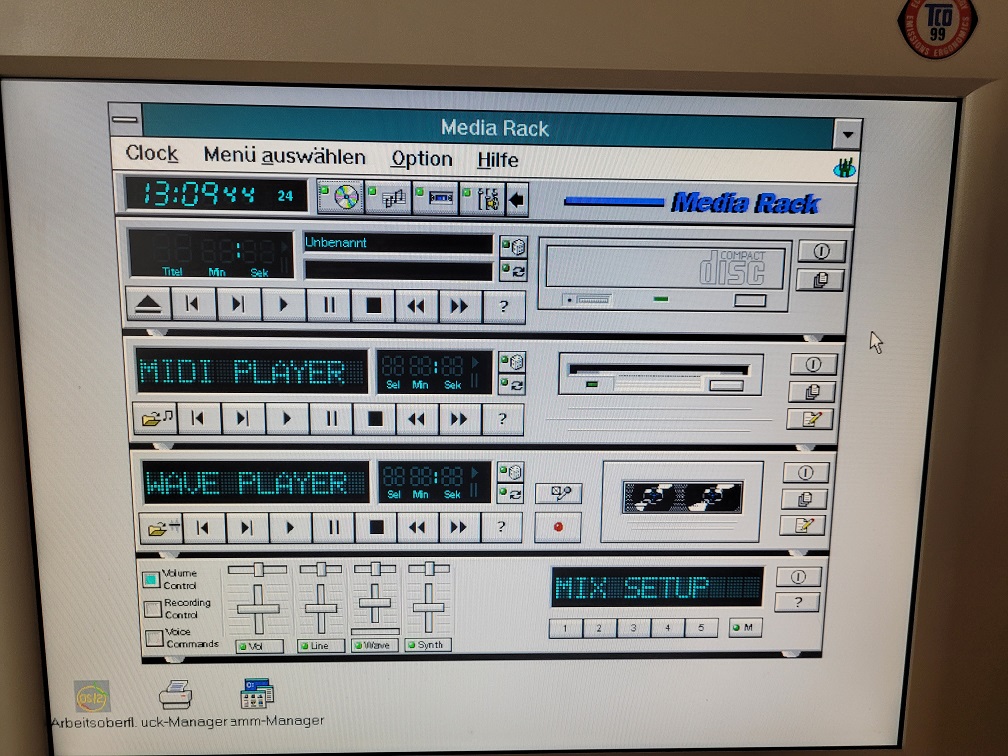Open a file in the Wave player
1008x756 pixels.
click(x=161, y=528)
